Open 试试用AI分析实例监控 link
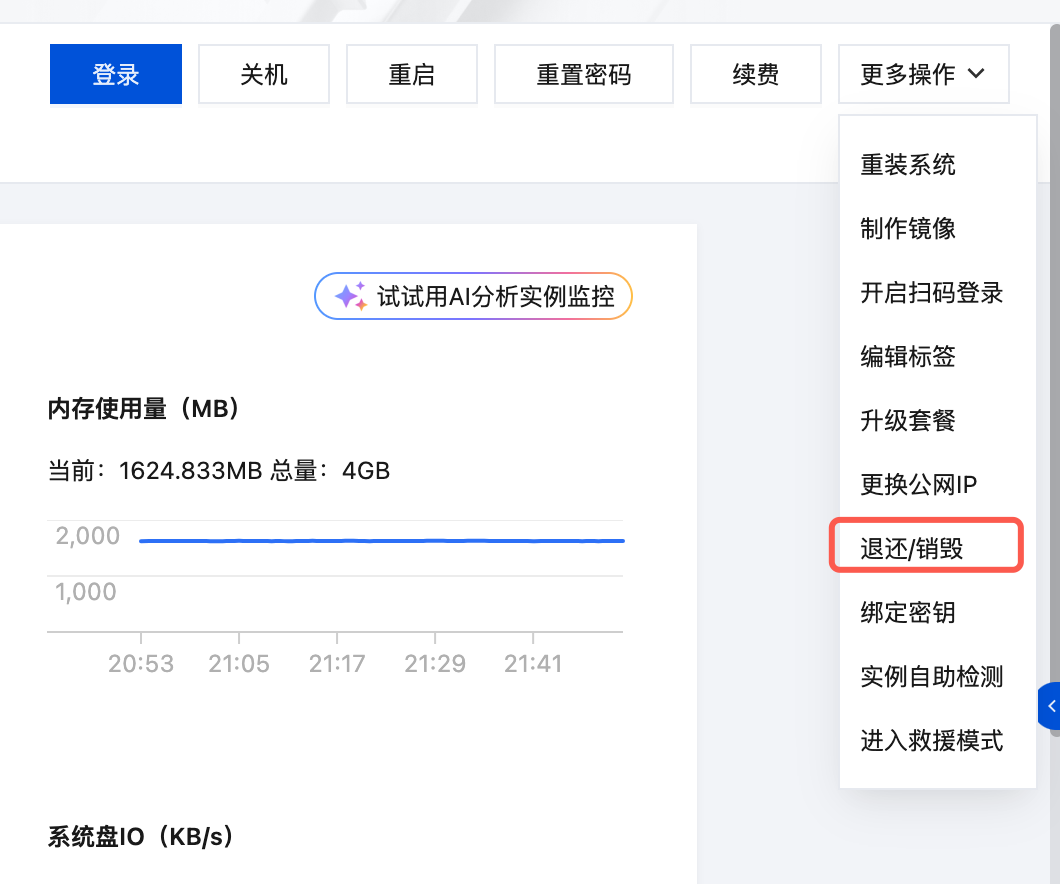 [x=490, y=297]
